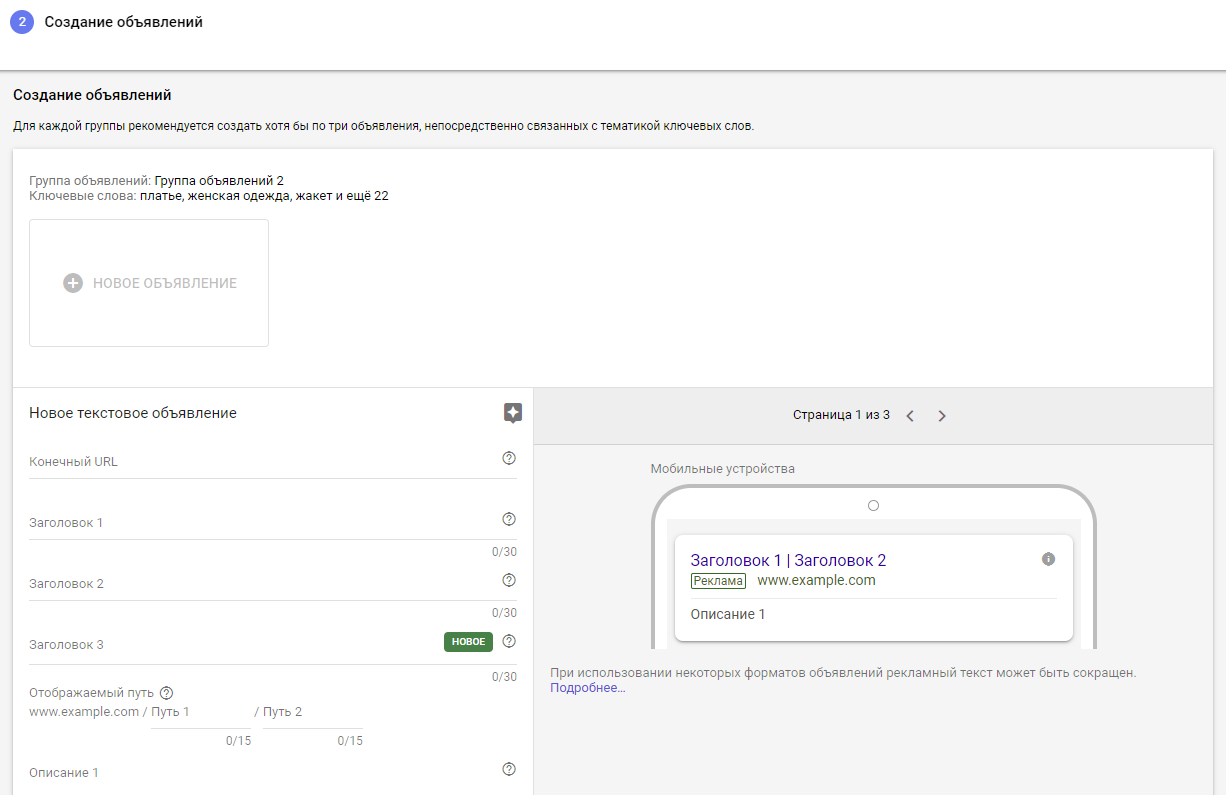
Task: Click the Путь 2 input field
Action: click(312, 712)
